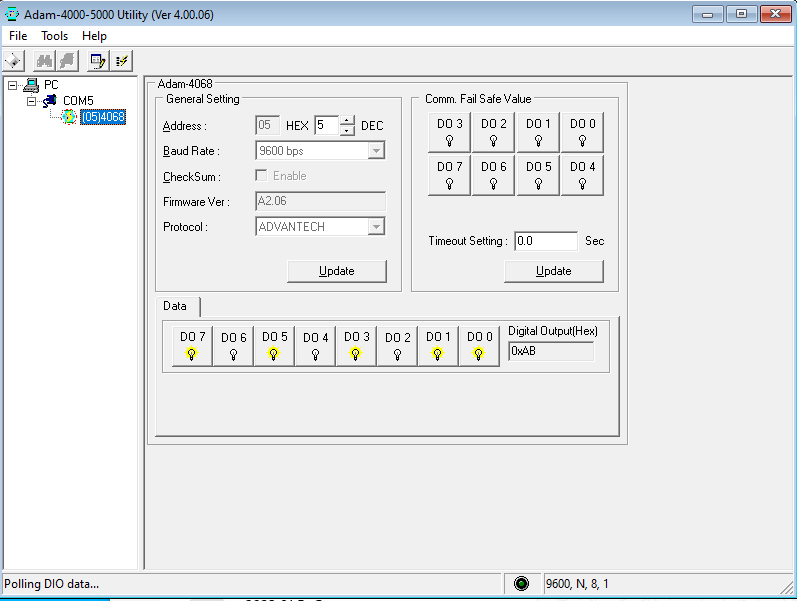Select the COM5 tree label

pyautogui.click(x=78, y=101)
